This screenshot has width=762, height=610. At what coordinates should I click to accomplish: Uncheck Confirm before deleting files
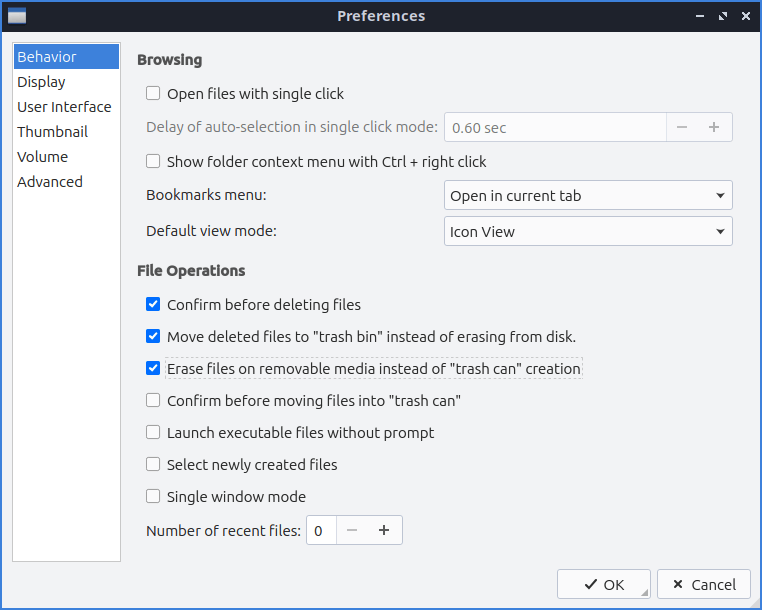[153, 305]
